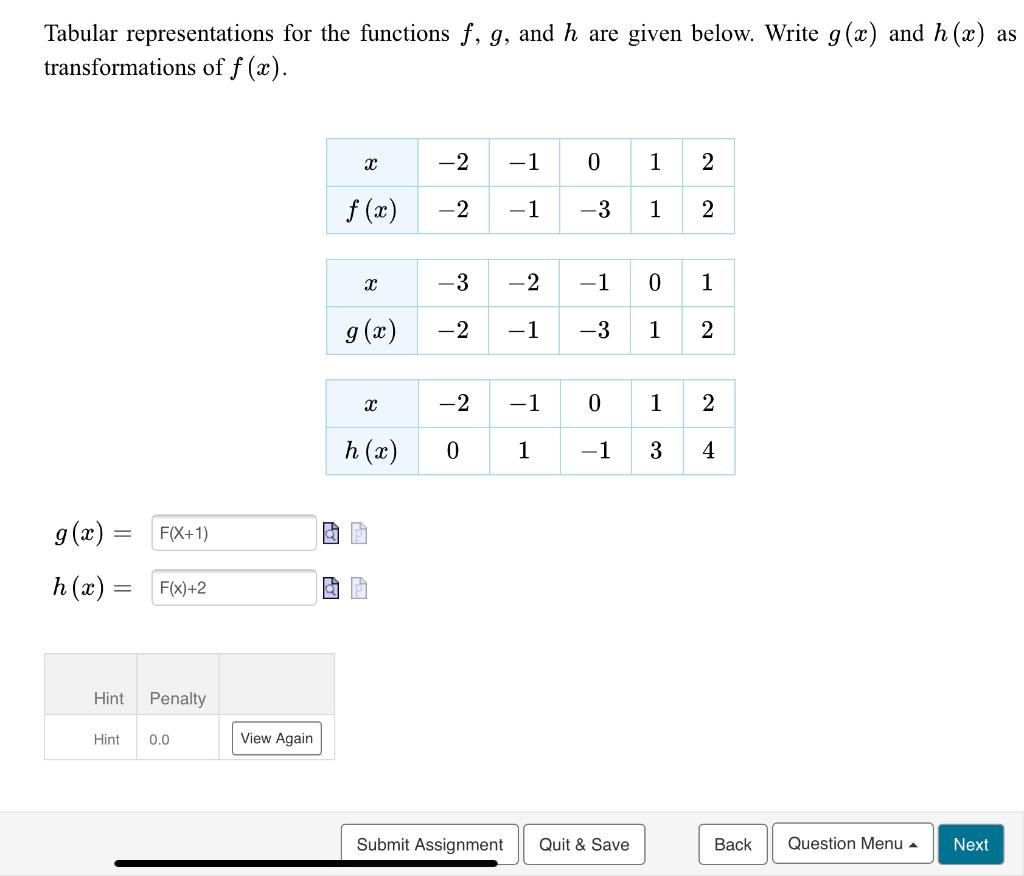Select the F(x)+2 input field
The width and height of the screenshot is (1024, 876).
coord(234,588)
